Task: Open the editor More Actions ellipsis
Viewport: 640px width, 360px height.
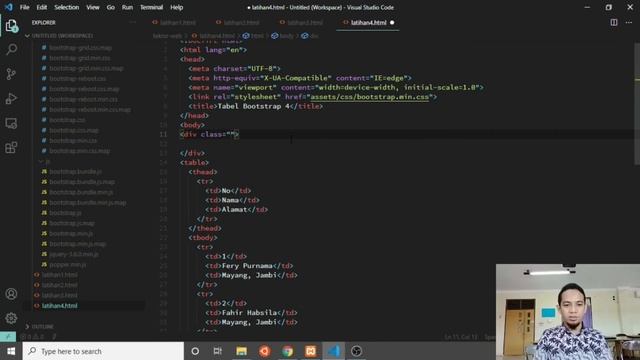Action: 629,22
